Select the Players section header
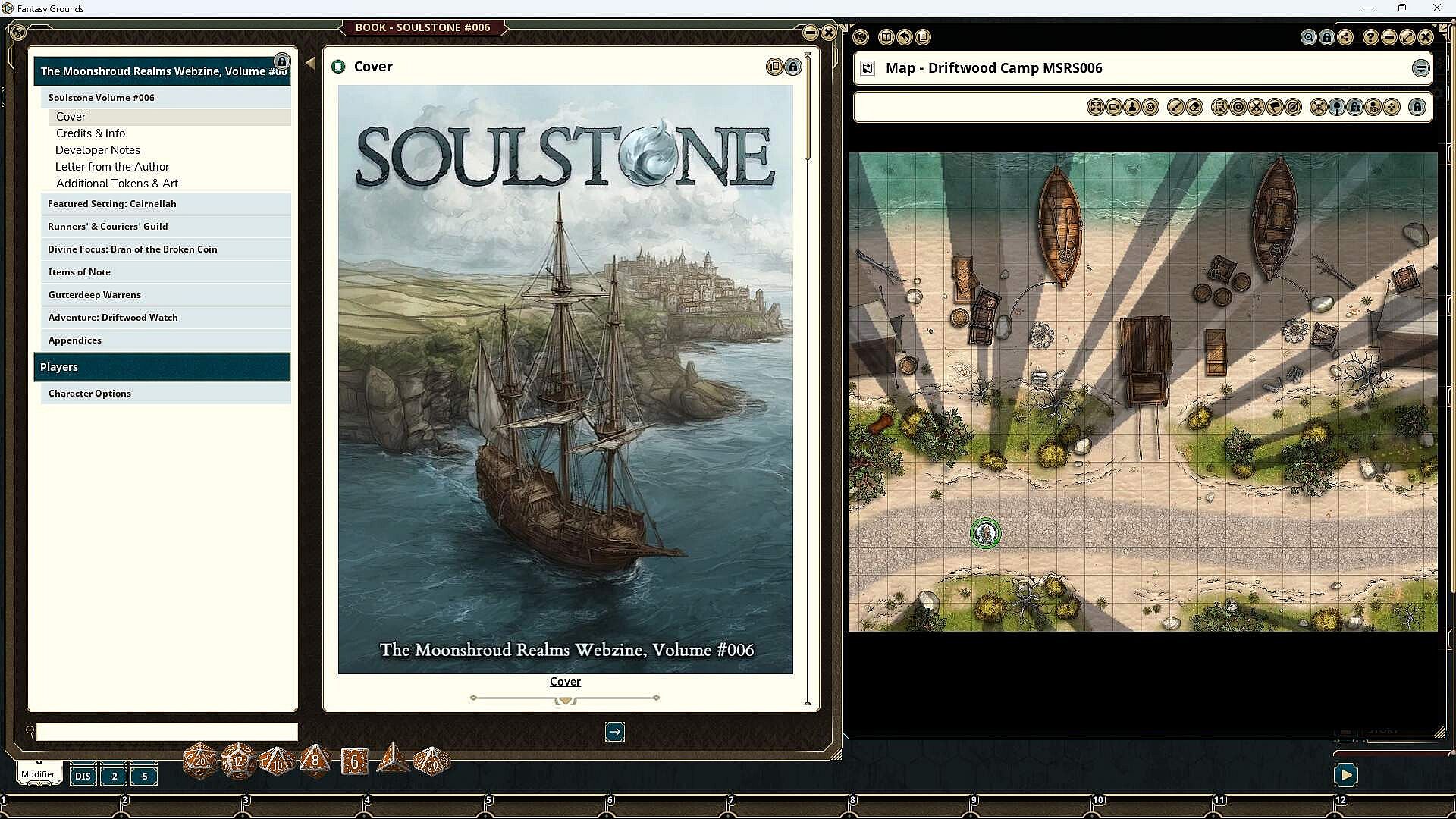The height and width of the screenshot is (819, 1456). coord(162,367)
